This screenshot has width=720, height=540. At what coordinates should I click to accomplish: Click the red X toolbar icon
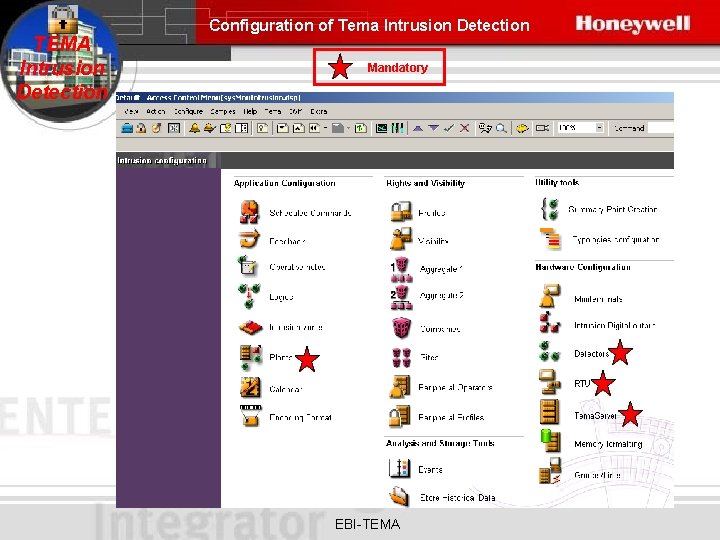point(465,128)
